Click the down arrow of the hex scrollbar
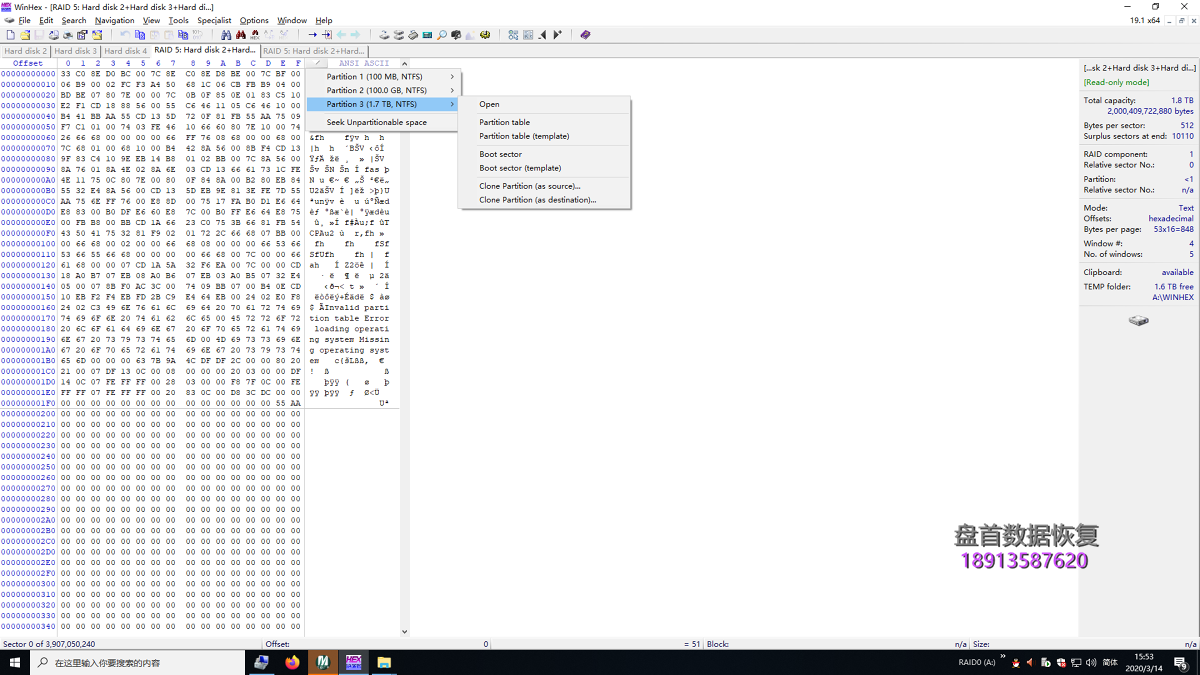Image resolution: width=1200 pixels, height=675 pixels. click(404, 631)
